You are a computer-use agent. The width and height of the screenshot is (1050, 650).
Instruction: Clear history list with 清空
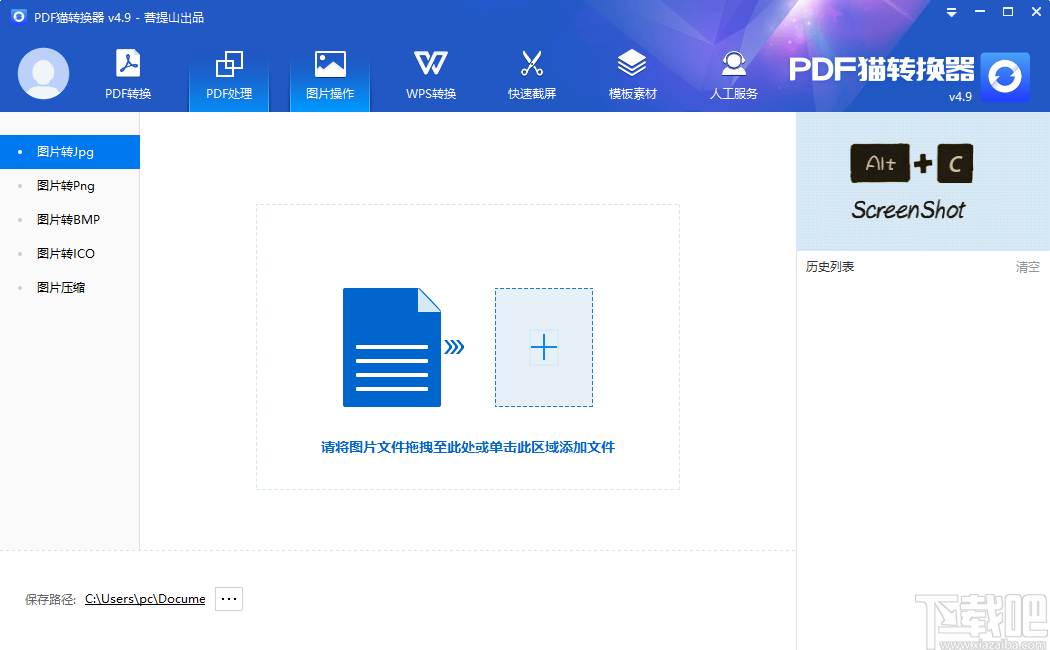coord(1027,267)
